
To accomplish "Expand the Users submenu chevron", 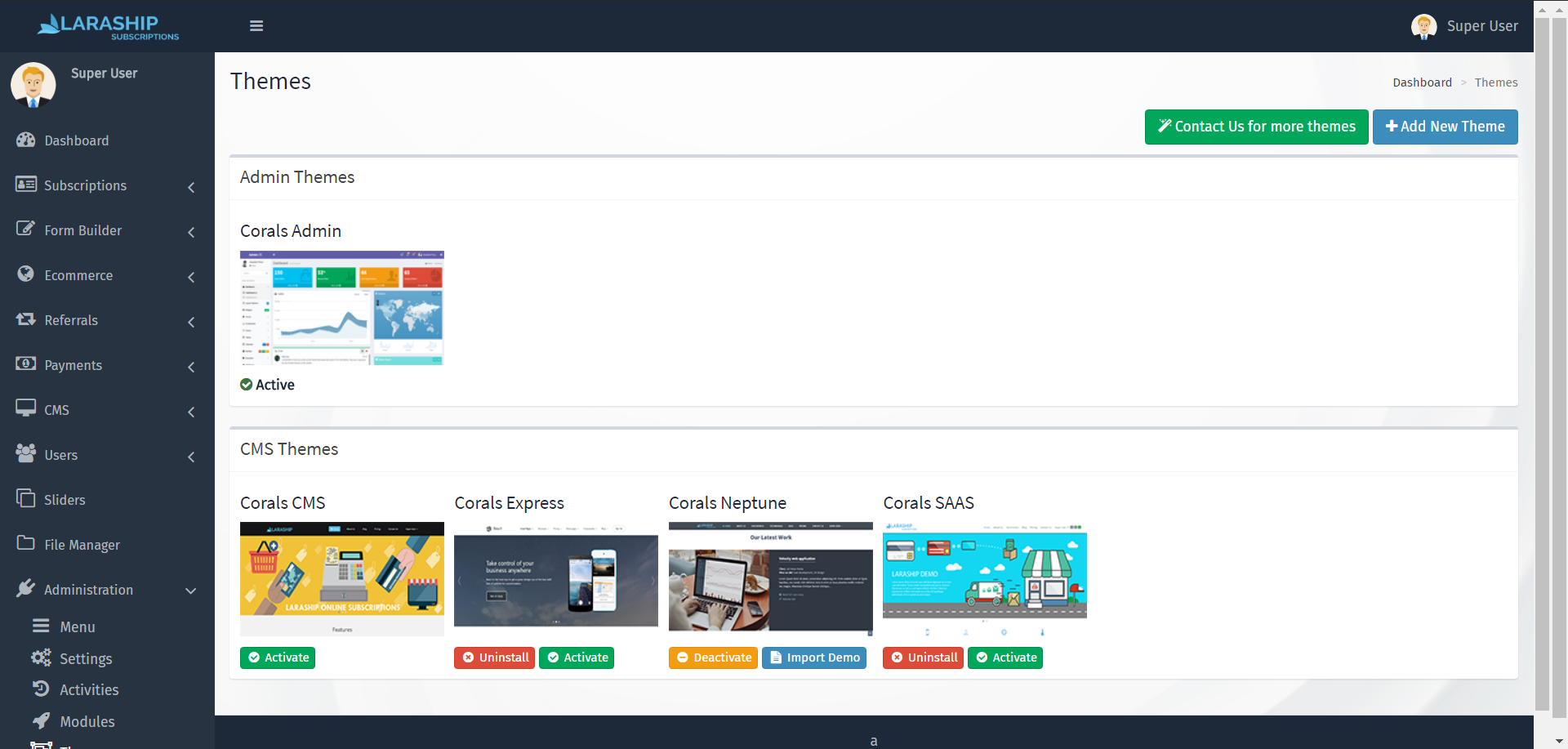I will pyautogui.click(x=191, y=457).
